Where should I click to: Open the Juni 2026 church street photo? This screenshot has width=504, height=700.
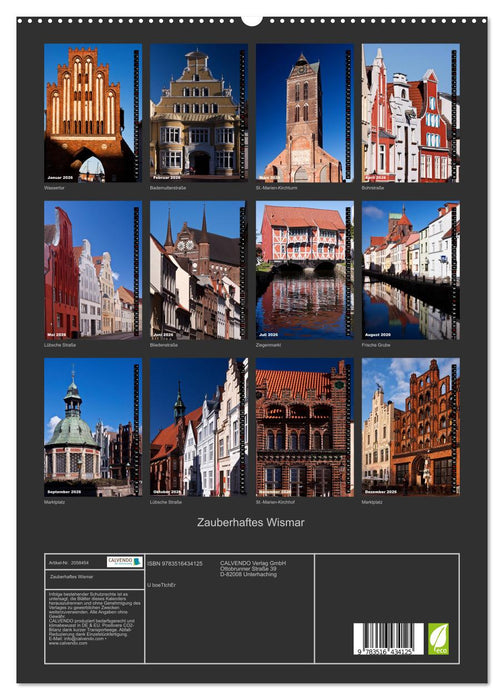(x=199, y=270)
